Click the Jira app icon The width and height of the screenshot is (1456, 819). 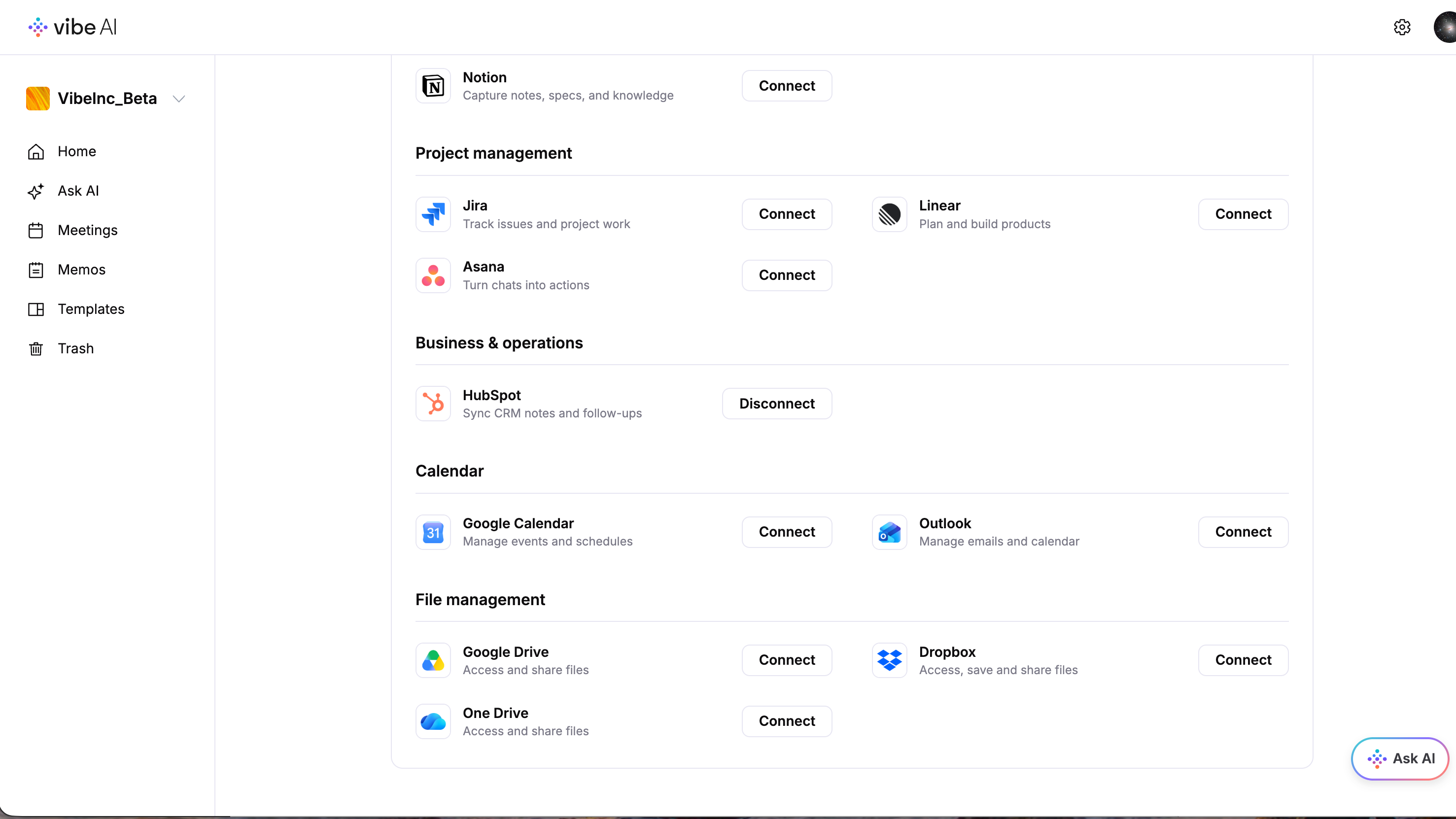pyautogui.click(x=433, y=214)
